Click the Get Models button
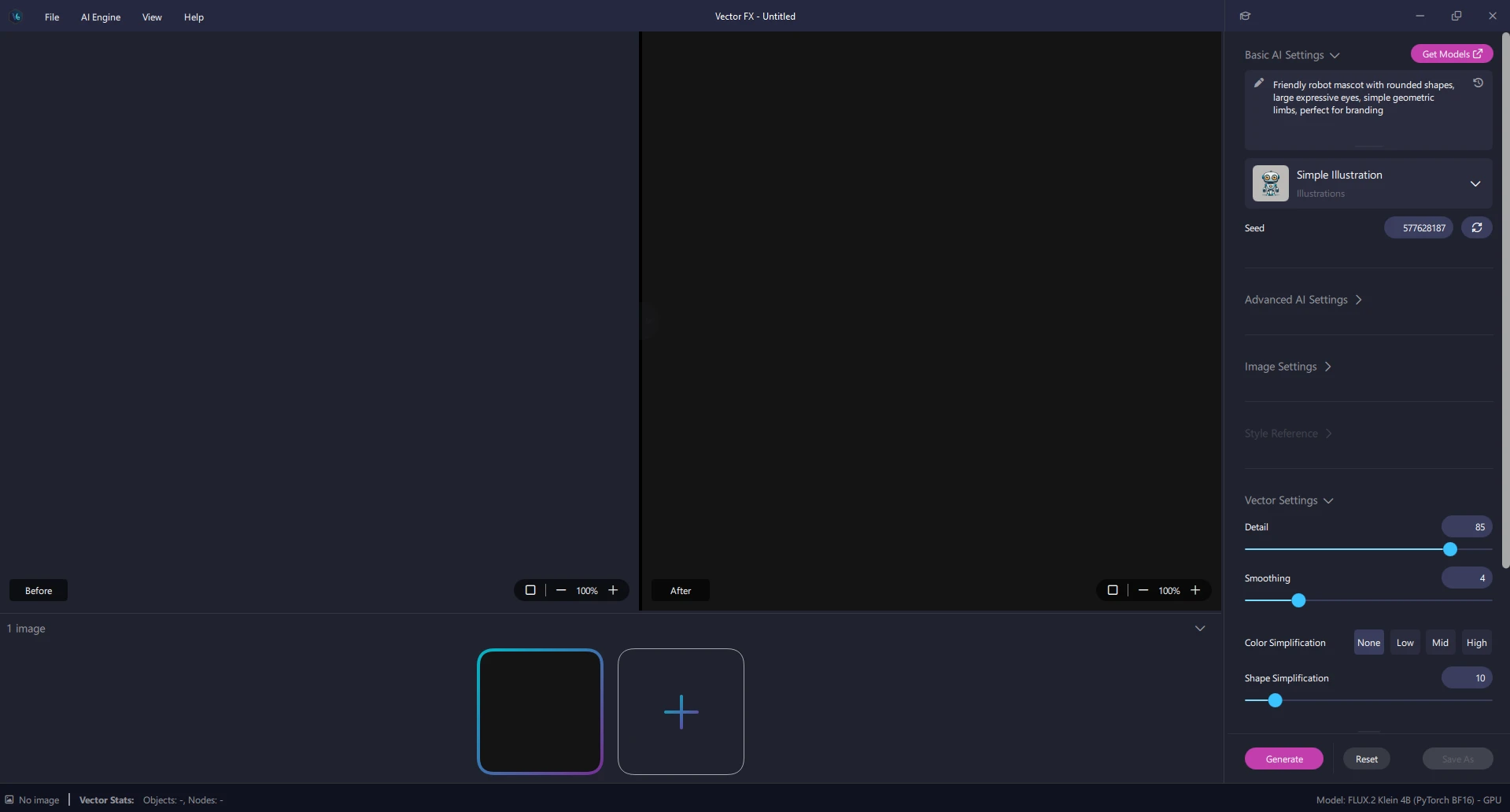Viewport: 1510px width, 812px height. click(1452, 54)
